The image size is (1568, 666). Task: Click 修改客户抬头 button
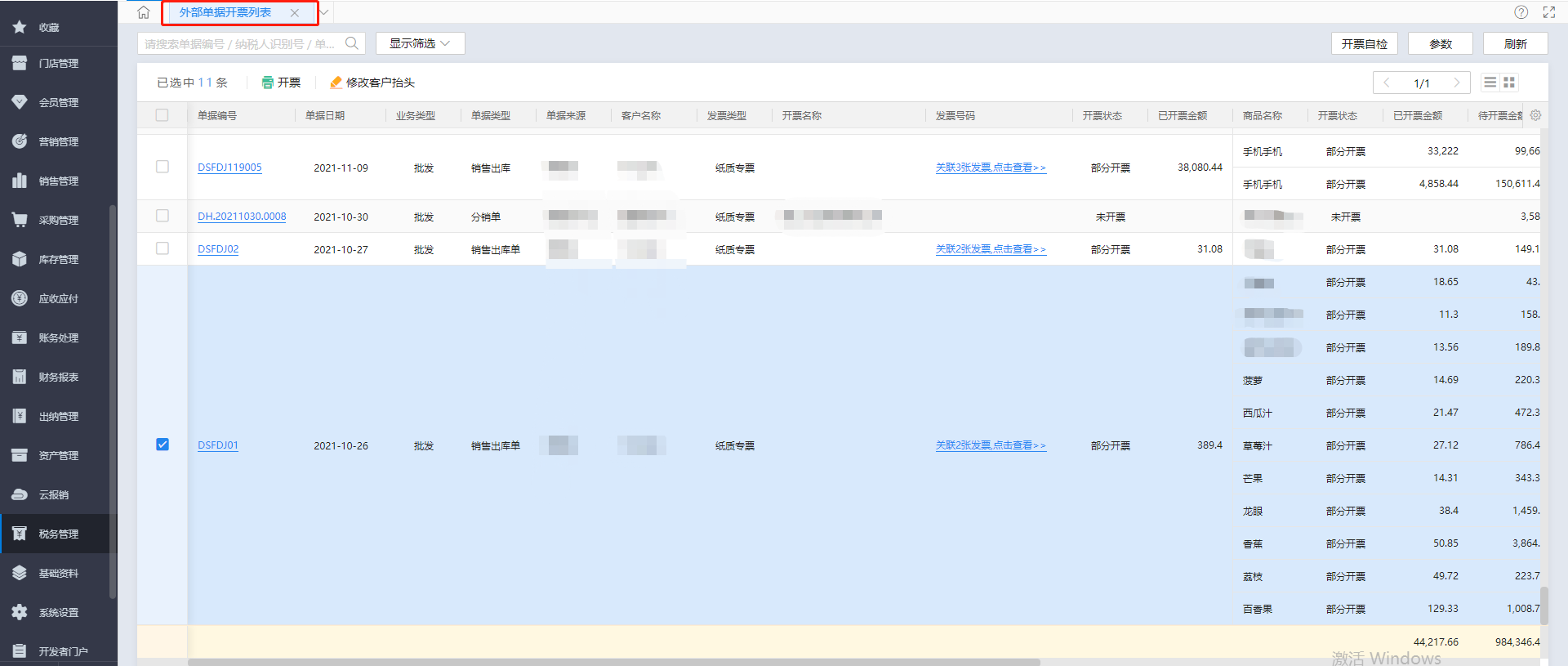click(x=372, y=83)
